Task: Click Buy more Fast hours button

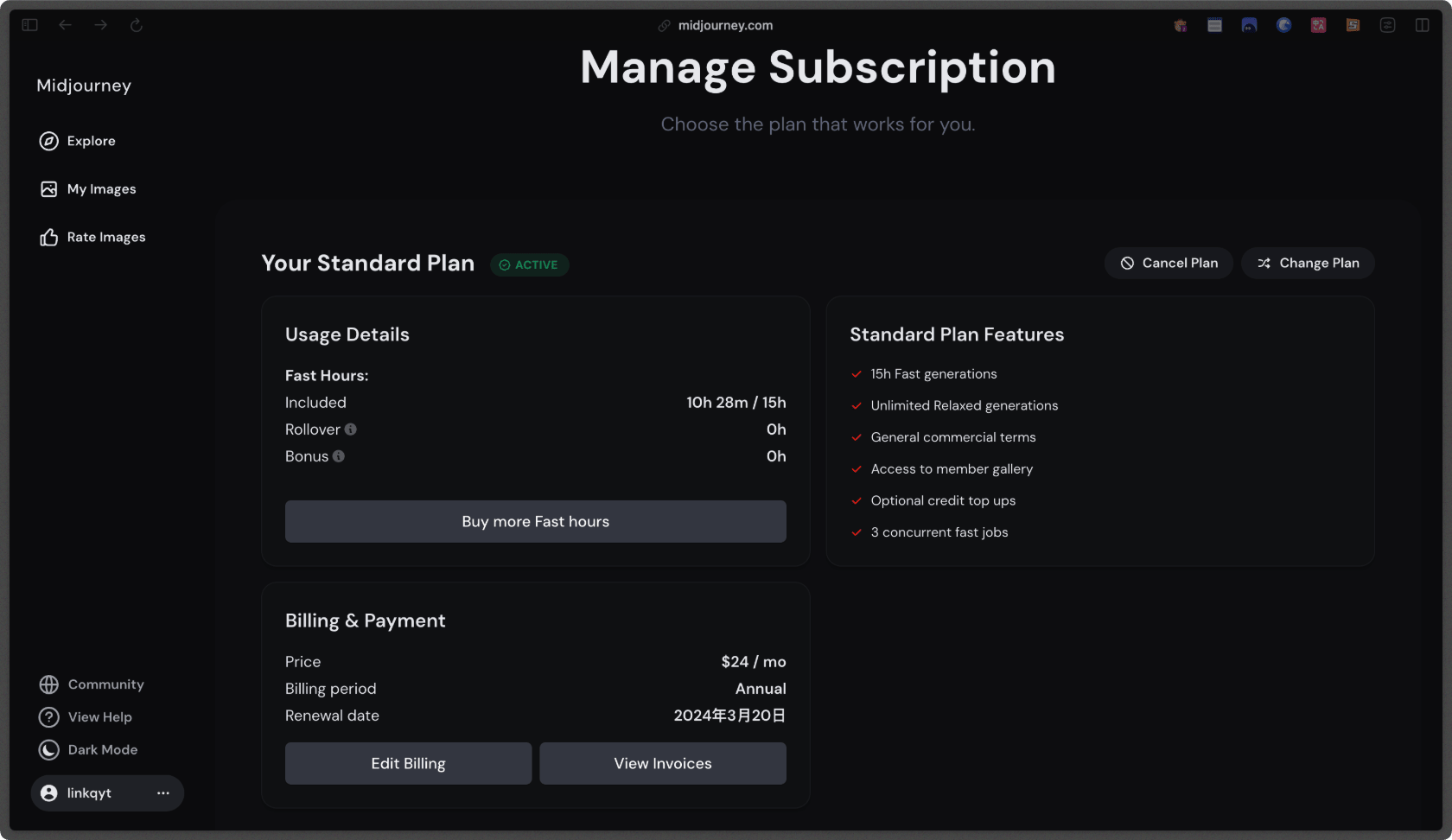Action: [536, 522]
